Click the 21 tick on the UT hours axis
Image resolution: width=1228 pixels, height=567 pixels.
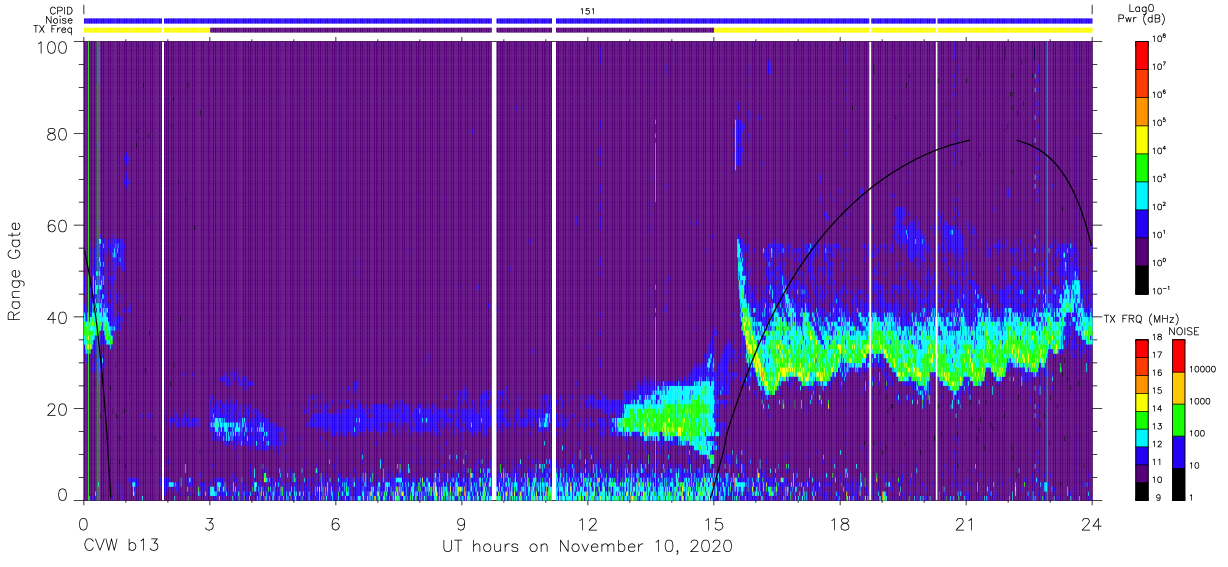[965, 522]
